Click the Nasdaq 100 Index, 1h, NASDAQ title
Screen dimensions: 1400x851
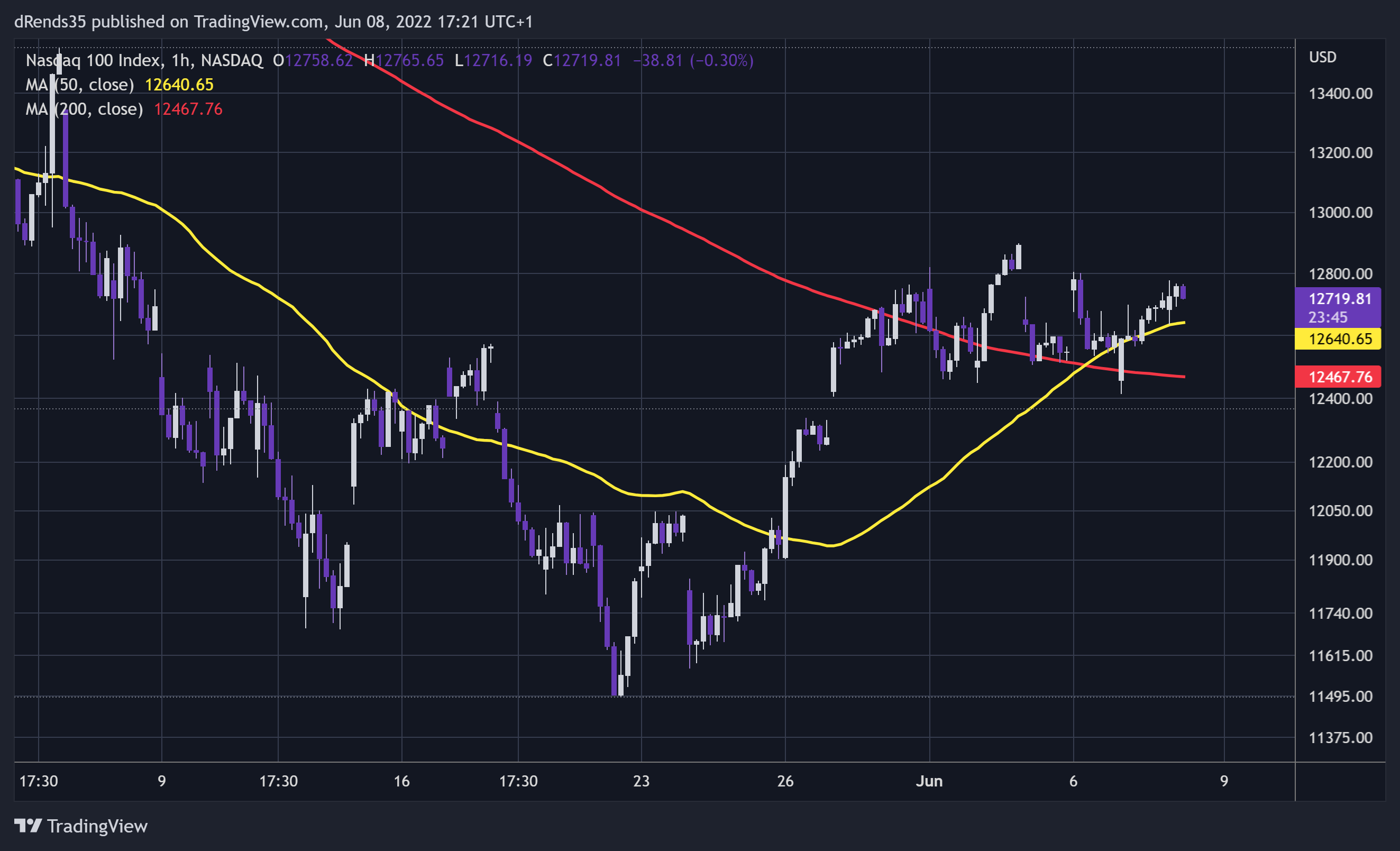pyautogui.click(x=144, y=60)
